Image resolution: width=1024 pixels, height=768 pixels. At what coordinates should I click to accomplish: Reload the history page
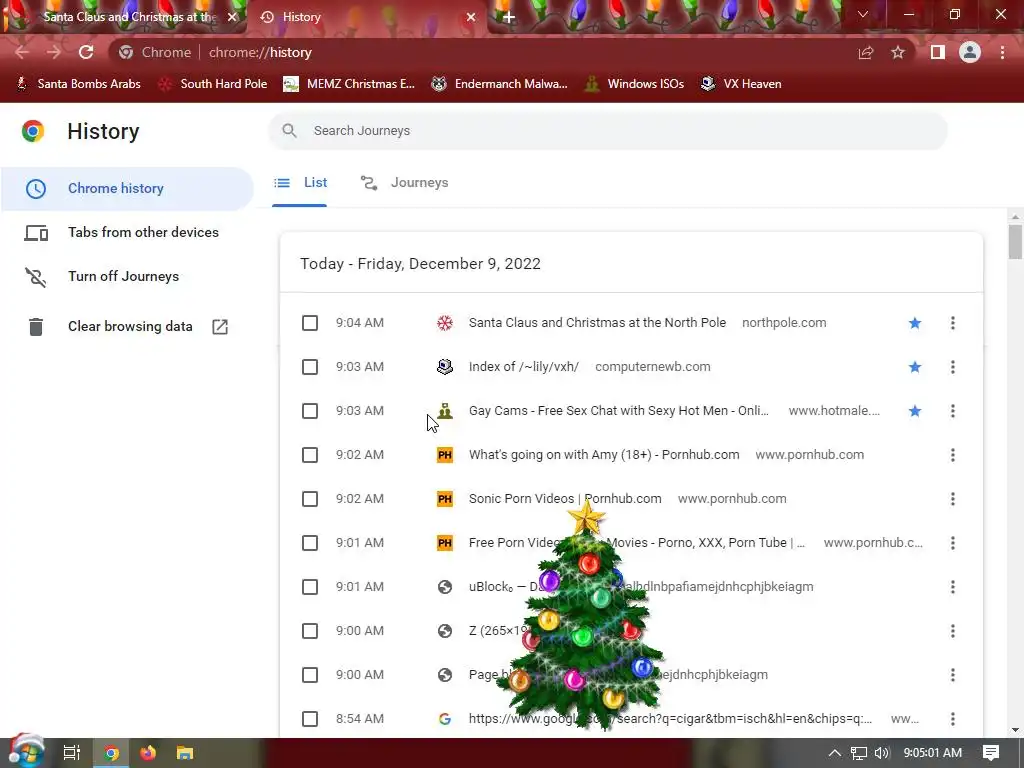pyautogui.click(x=86, y=52)
